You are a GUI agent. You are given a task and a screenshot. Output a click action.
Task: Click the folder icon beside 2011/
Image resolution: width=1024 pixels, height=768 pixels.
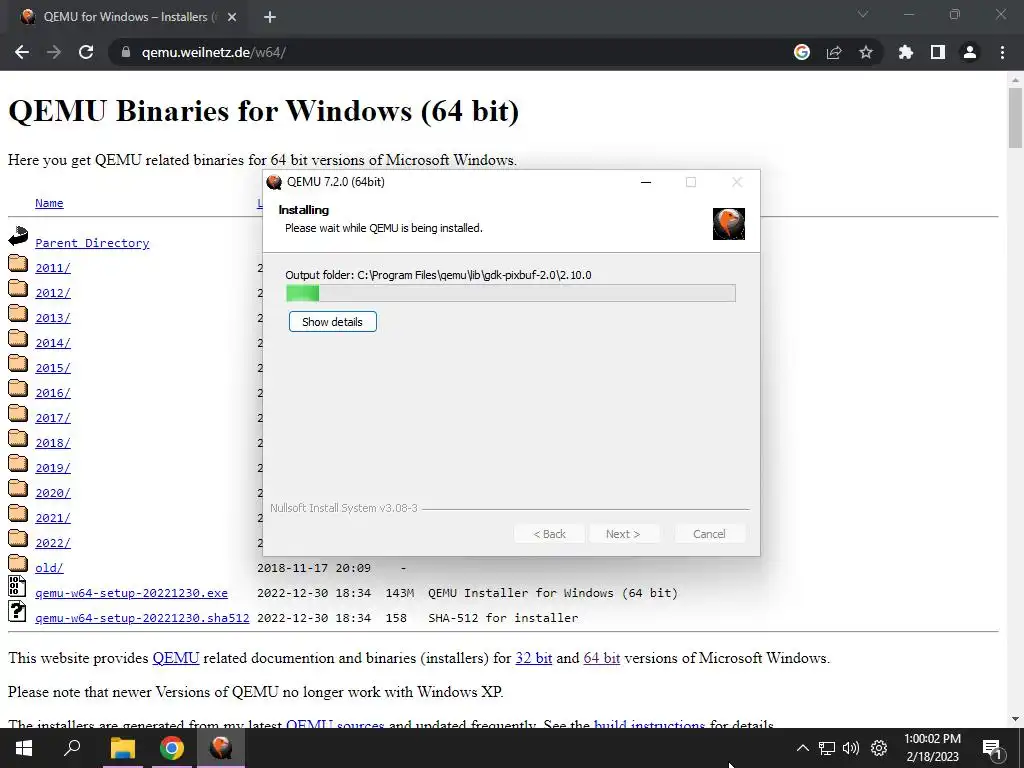tap(18, 263)
